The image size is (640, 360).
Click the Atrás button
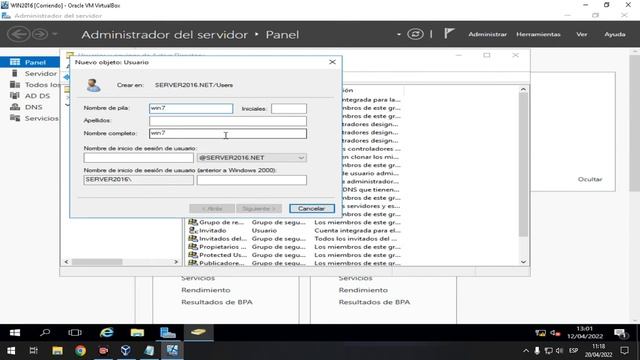(212, 209)
